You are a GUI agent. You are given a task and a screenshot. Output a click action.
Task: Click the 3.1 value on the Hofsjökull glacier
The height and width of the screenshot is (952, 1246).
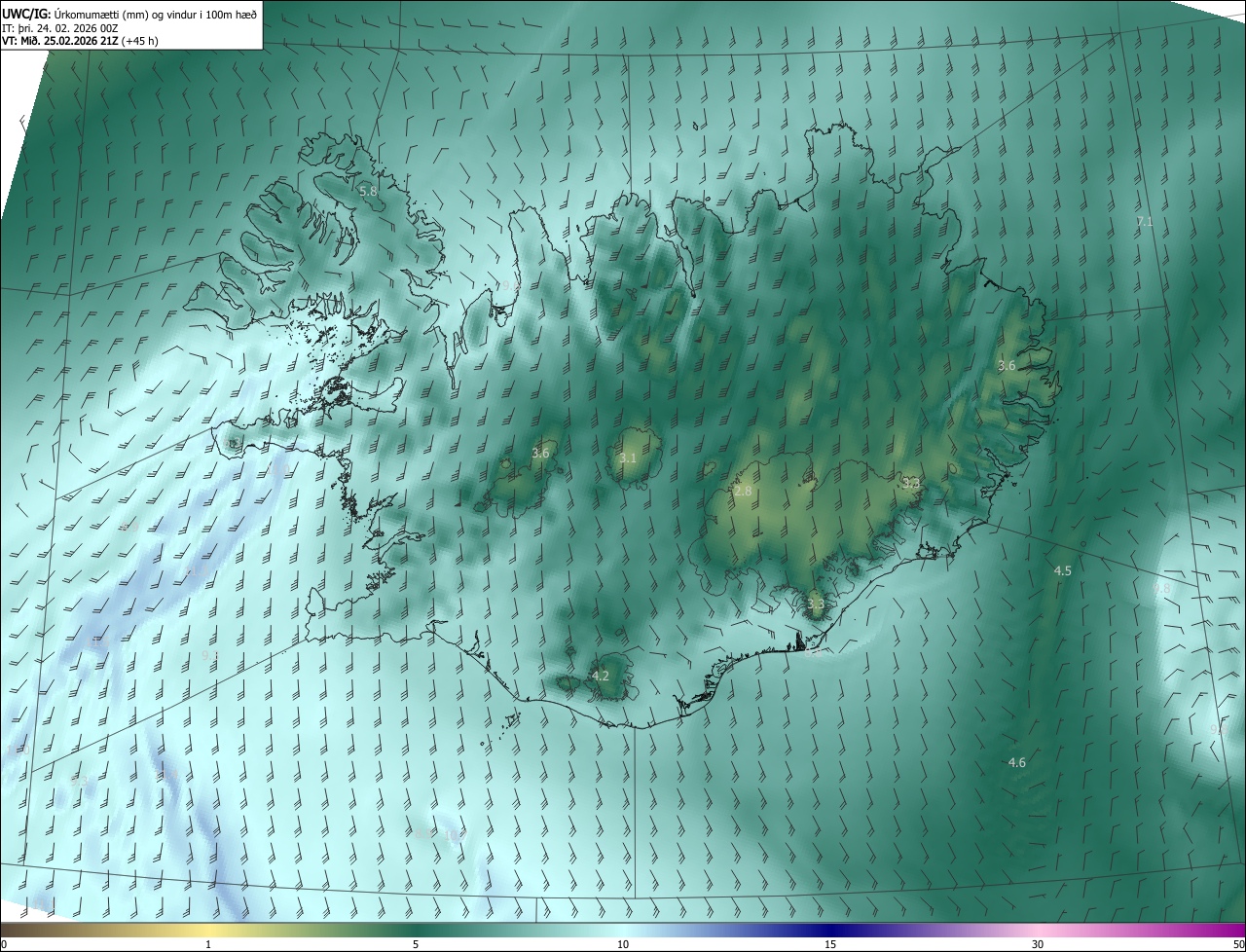[x=628, y=458]
